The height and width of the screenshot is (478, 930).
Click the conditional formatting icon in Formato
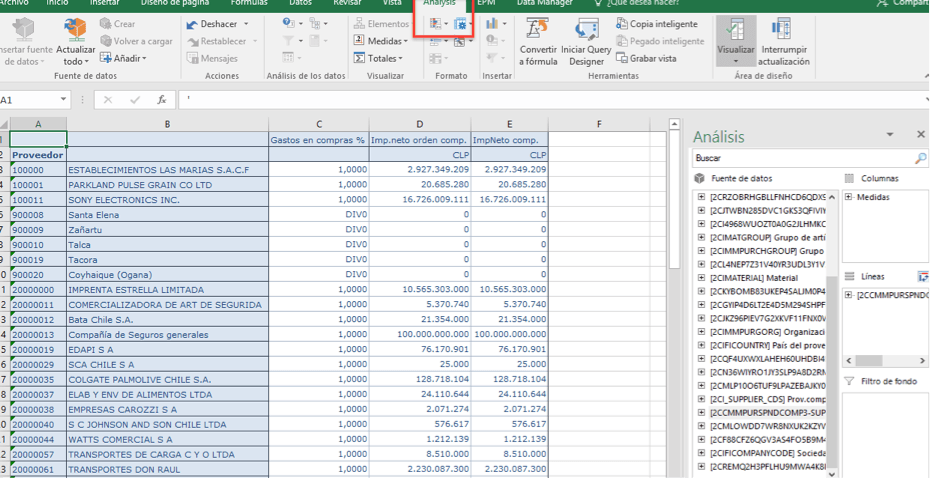pyautogui.click(x=435, y=24)
